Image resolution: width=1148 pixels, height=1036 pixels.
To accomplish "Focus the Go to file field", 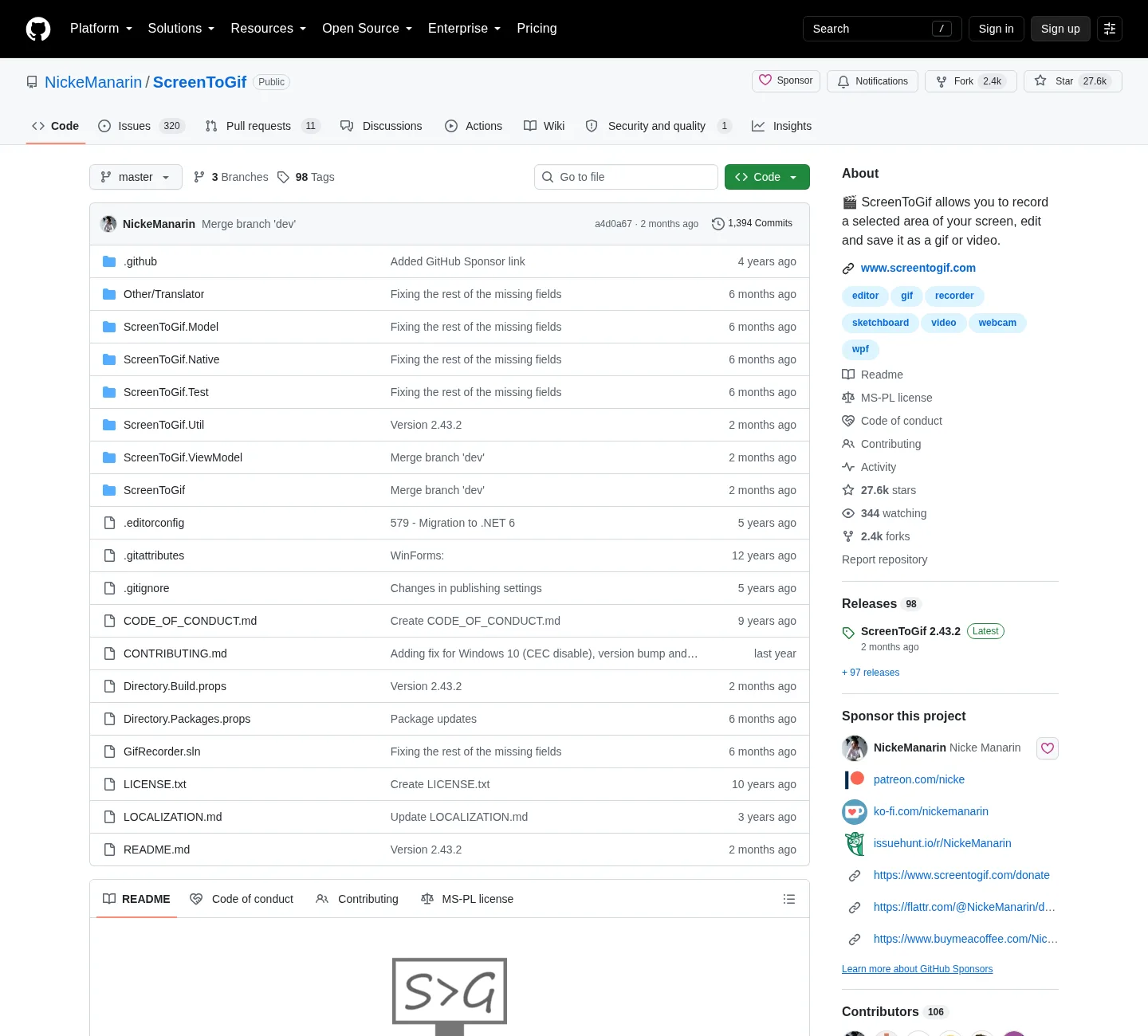I will tap(626, 177).
